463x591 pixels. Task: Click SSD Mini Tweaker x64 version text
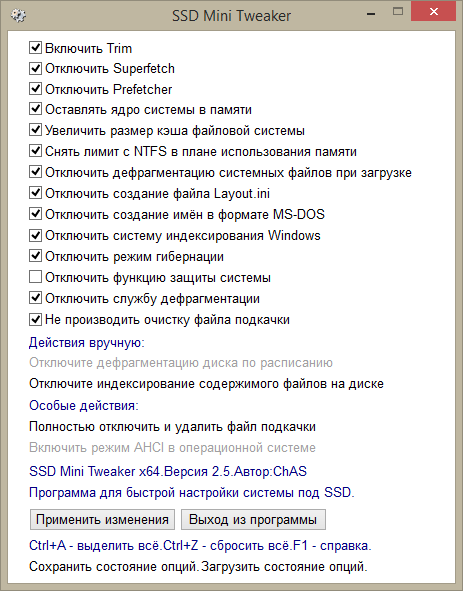[168, 471]
